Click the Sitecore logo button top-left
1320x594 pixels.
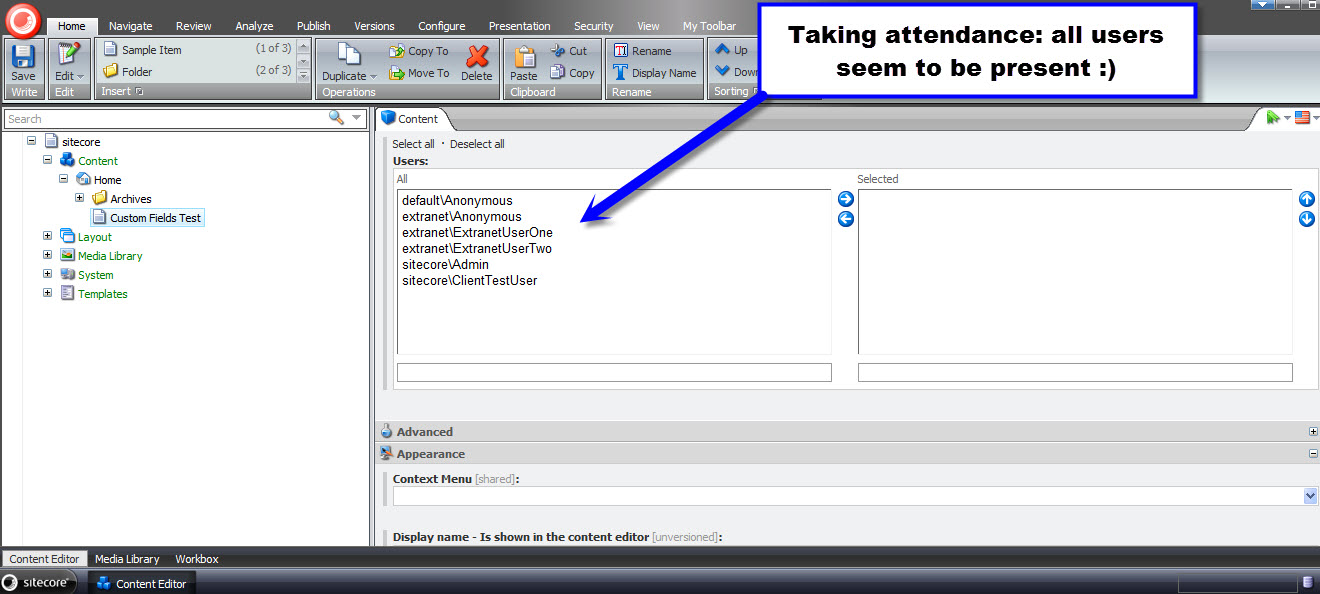click(x=22, y=19)
